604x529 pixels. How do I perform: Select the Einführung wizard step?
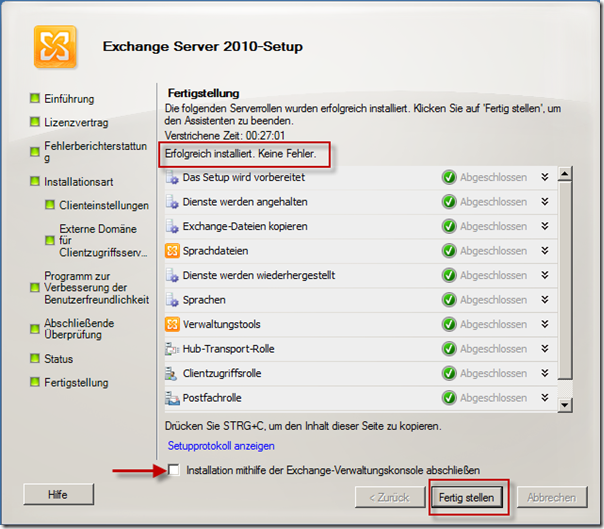coord(69,99)
